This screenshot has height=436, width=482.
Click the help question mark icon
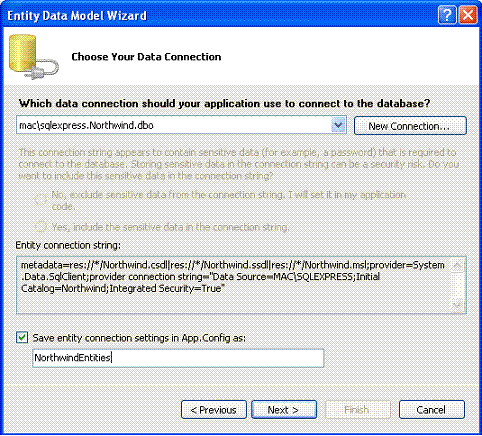point(447,15)
